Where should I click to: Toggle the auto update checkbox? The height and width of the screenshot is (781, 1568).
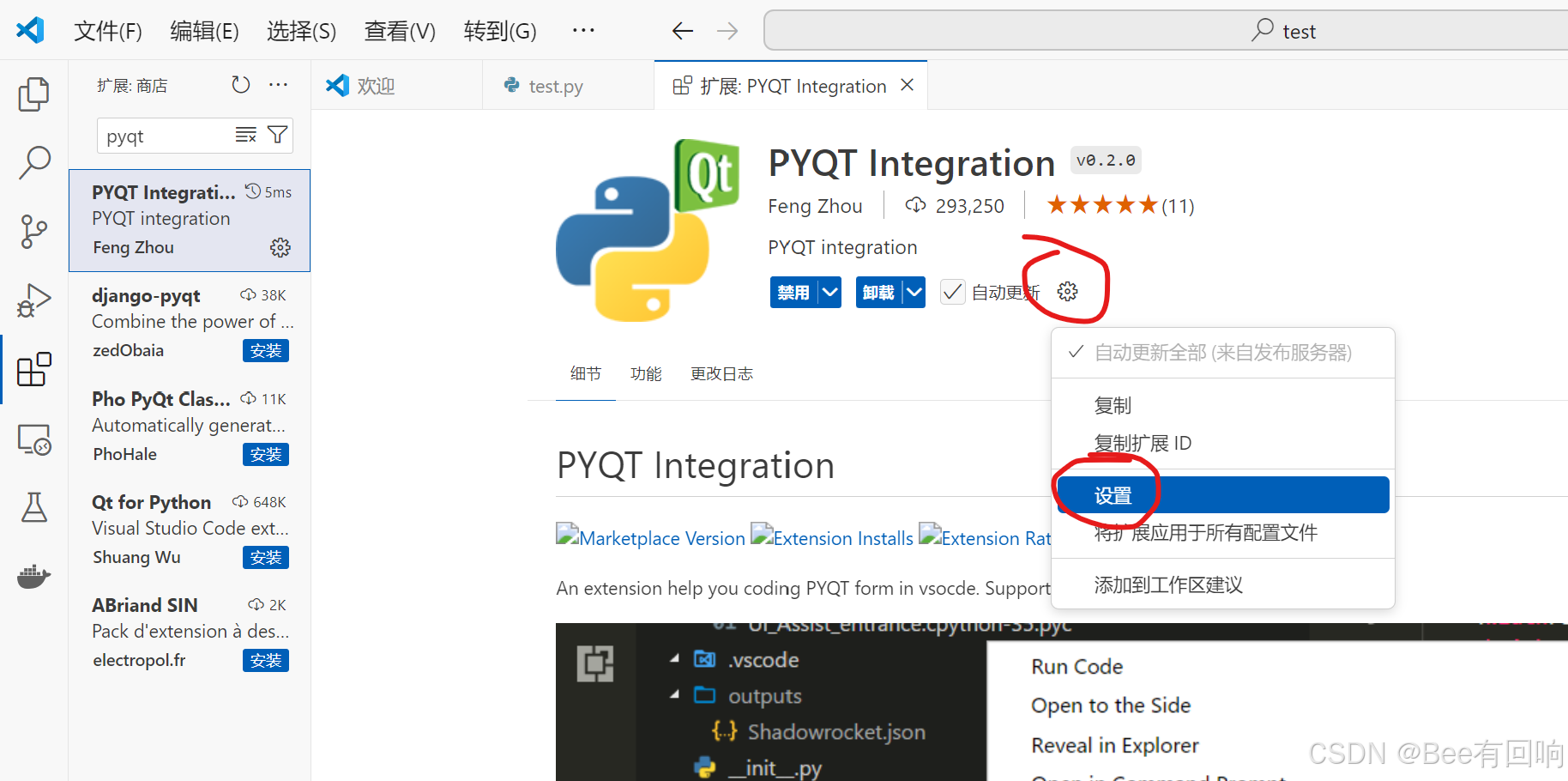point(952,293)
